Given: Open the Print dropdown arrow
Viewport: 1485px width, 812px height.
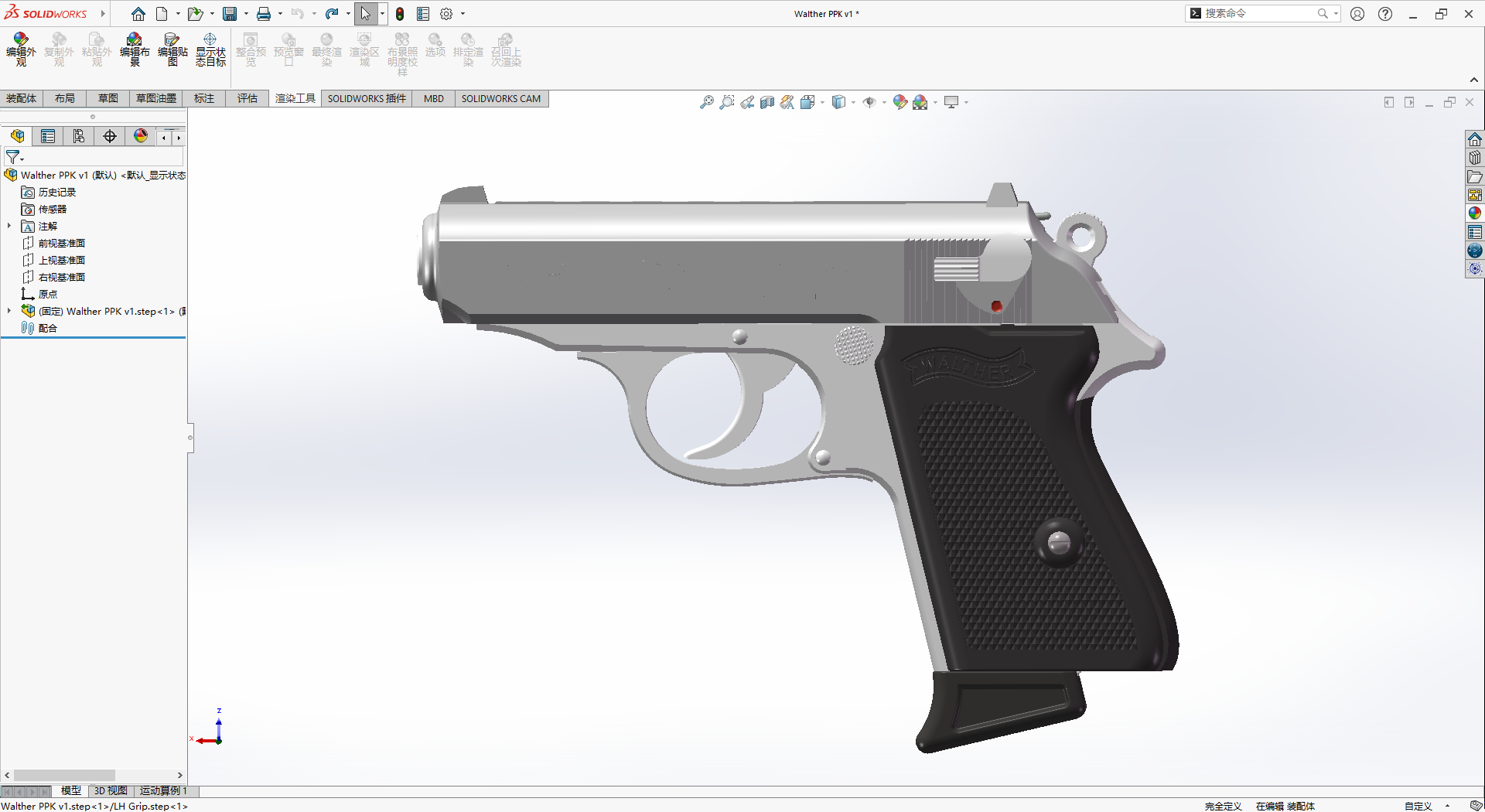Looking at the screenshot, I should 280,14.
